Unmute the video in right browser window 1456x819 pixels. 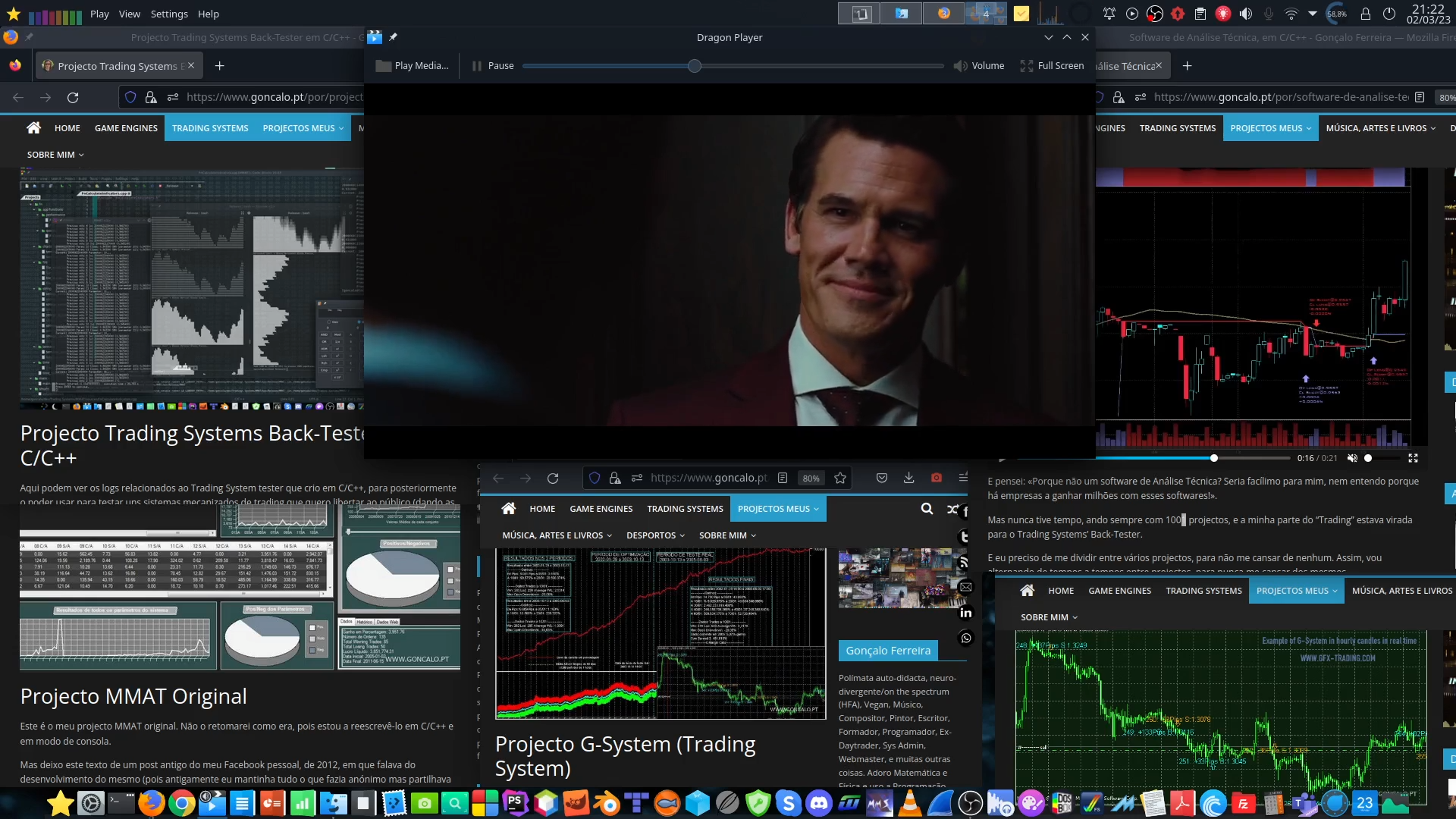[x=1352, y=458]
